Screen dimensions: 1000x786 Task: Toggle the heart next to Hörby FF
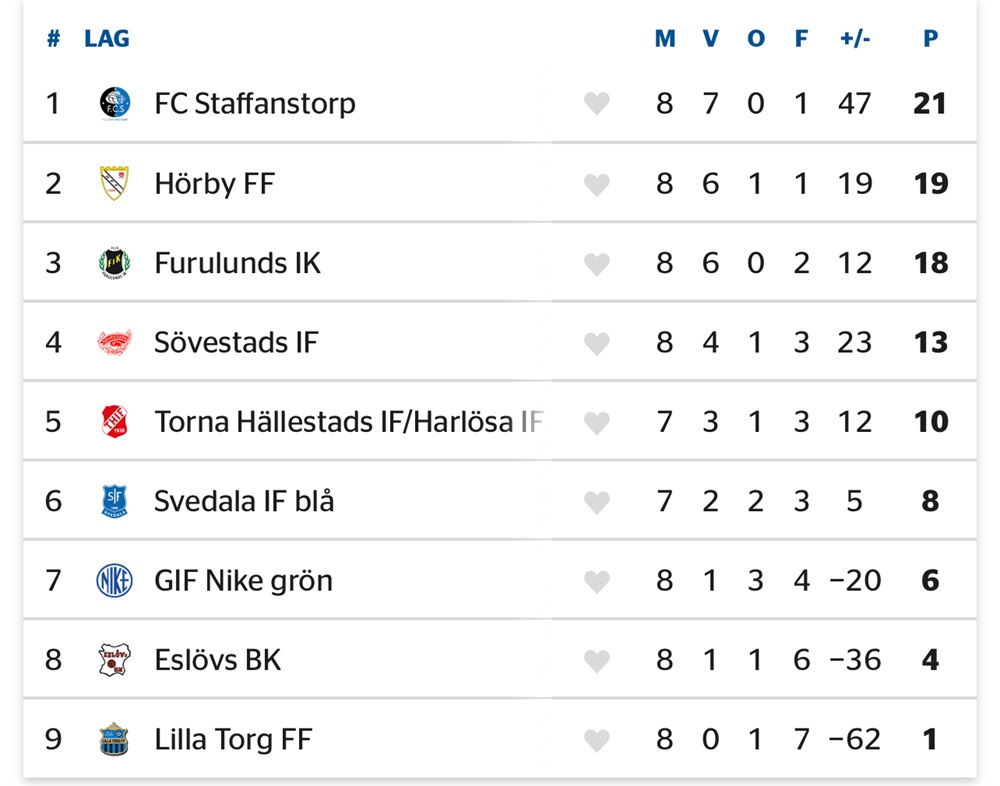coord(597,184)
